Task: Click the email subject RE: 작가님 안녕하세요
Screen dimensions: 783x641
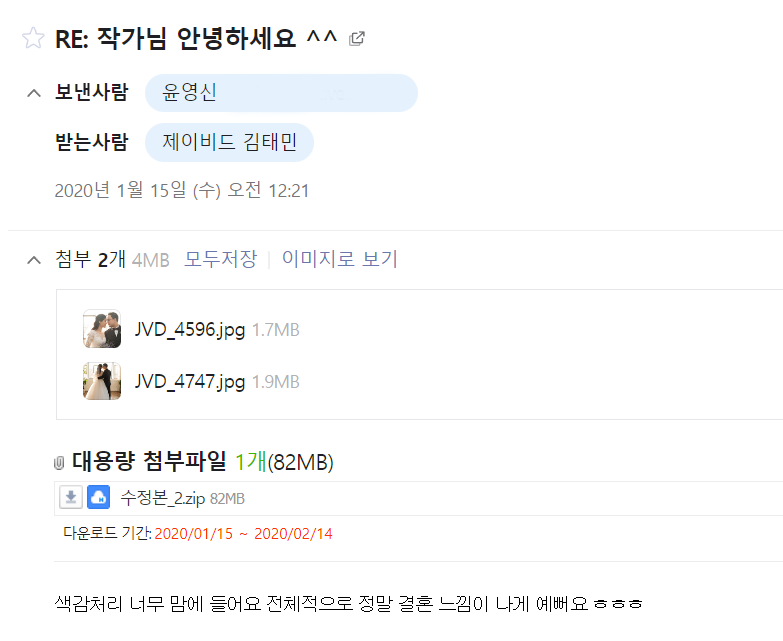Action: (x=196, y=39)
